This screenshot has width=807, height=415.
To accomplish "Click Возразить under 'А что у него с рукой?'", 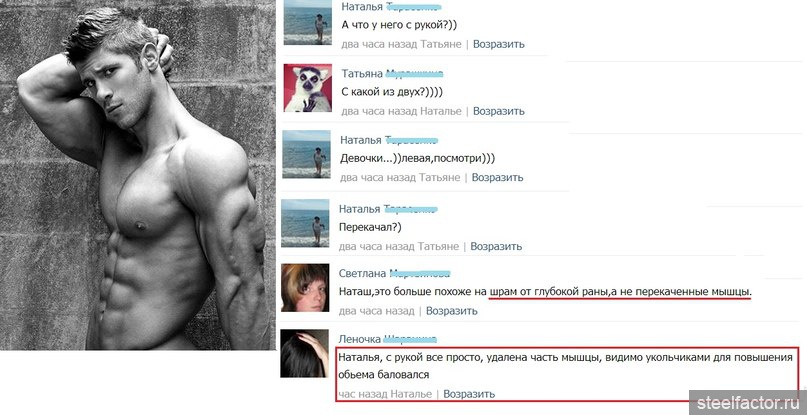I will tap(499, 44).
